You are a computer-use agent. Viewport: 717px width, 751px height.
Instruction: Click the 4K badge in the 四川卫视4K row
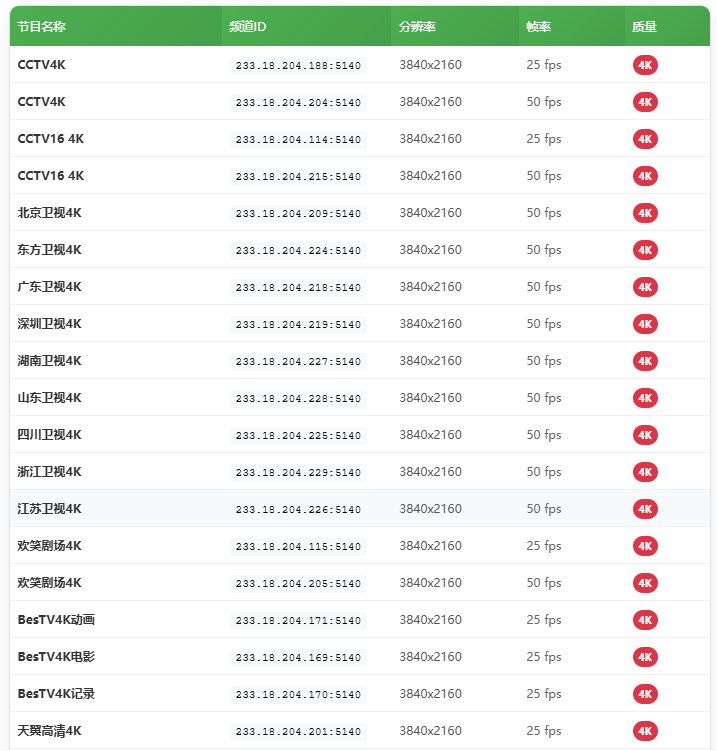pos(645,435)
